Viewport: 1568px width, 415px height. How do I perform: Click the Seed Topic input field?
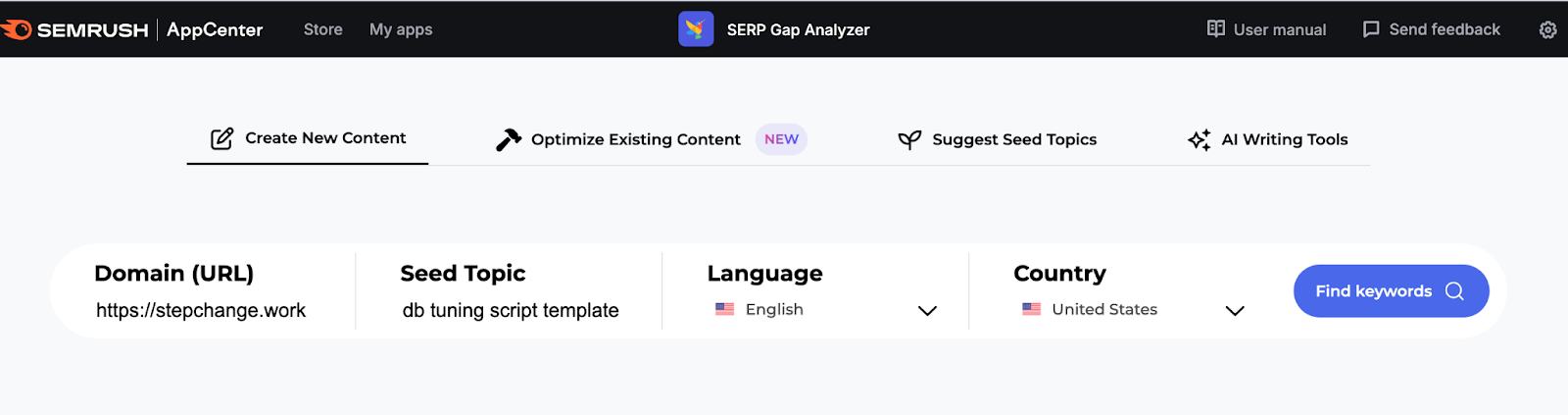click(x=511, y=311)
